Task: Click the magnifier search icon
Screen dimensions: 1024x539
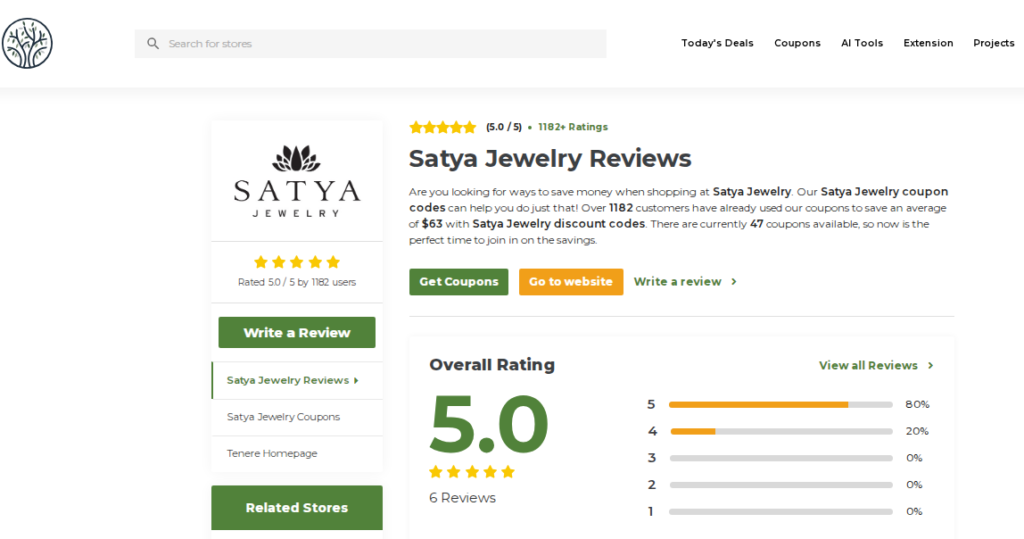Action: coord(153,44)
